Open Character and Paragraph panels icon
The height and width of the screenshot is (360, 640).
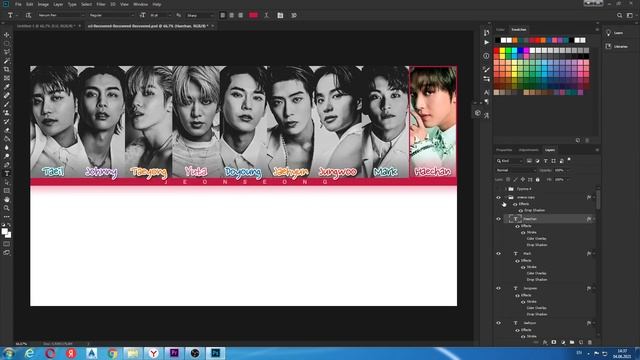(x=280, y=15)
